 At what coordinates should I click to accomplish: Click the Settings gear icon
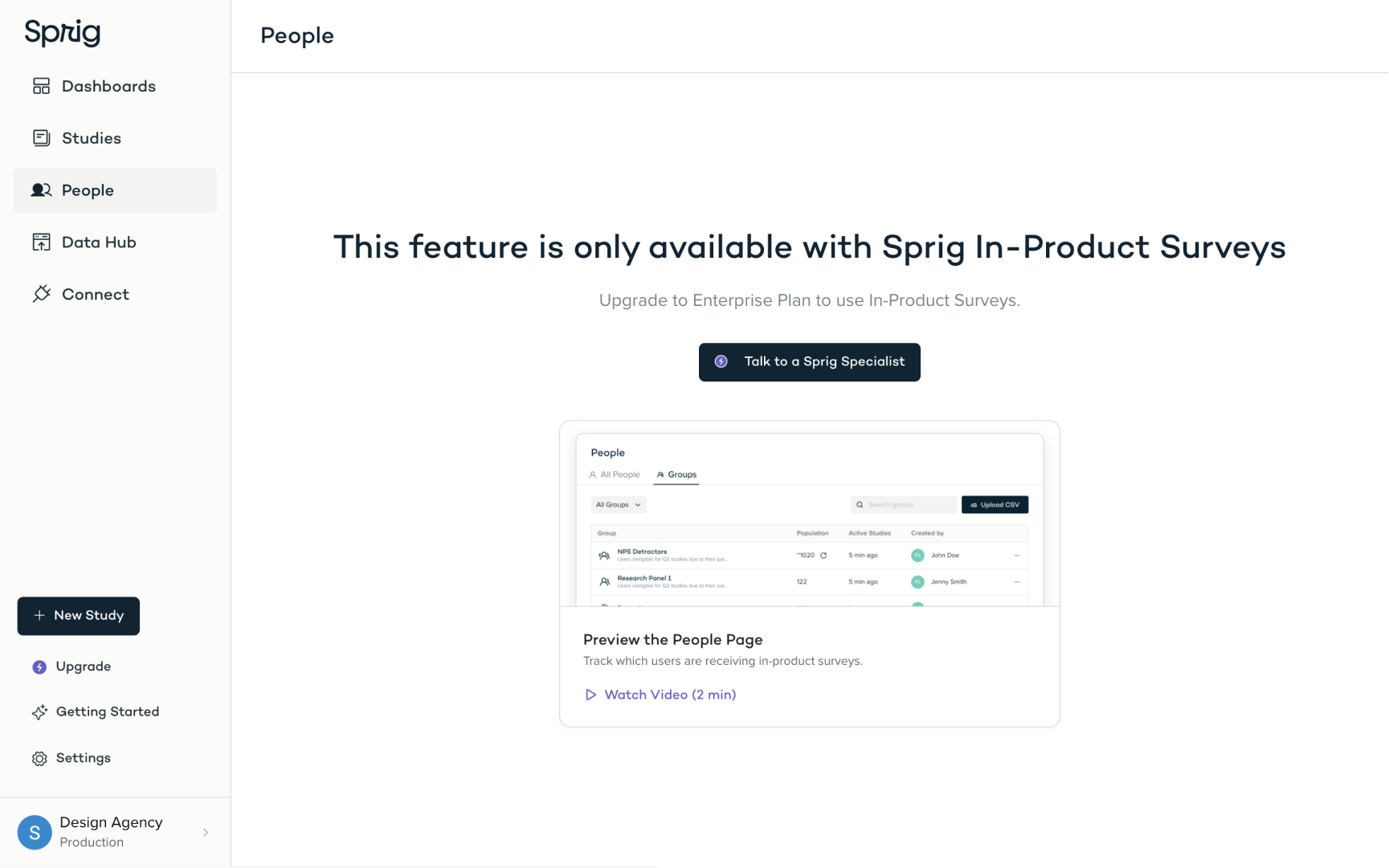39,758
